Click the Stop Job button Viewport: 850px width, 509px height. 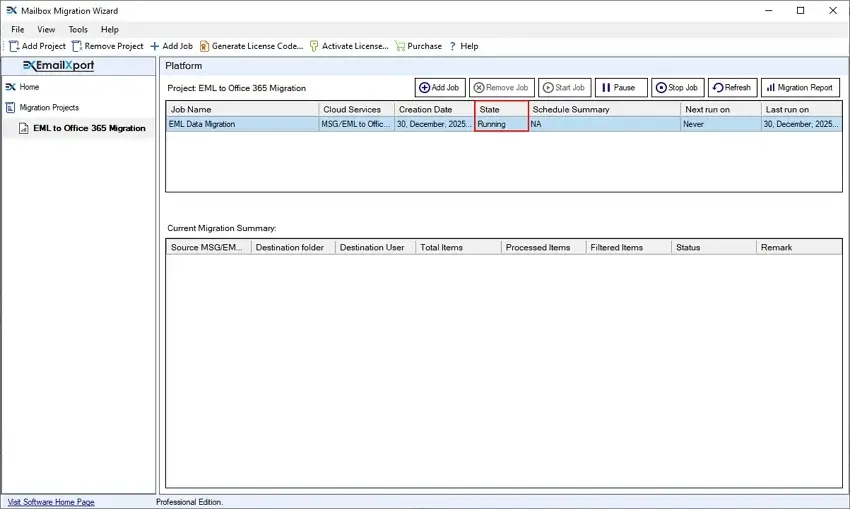point(678,87)
